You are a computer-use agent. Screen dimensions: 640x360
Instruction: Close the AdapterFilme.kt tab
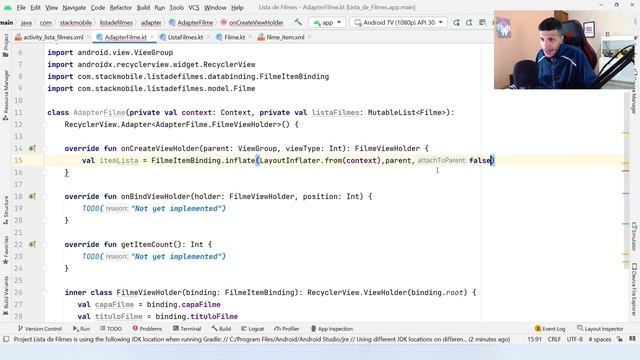(x=152, y=37)
